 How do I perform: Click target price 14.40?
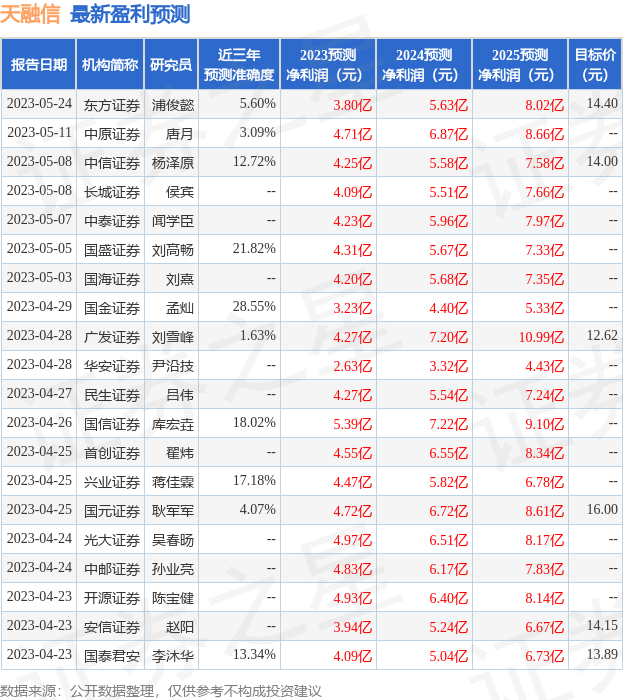(602, 104)
